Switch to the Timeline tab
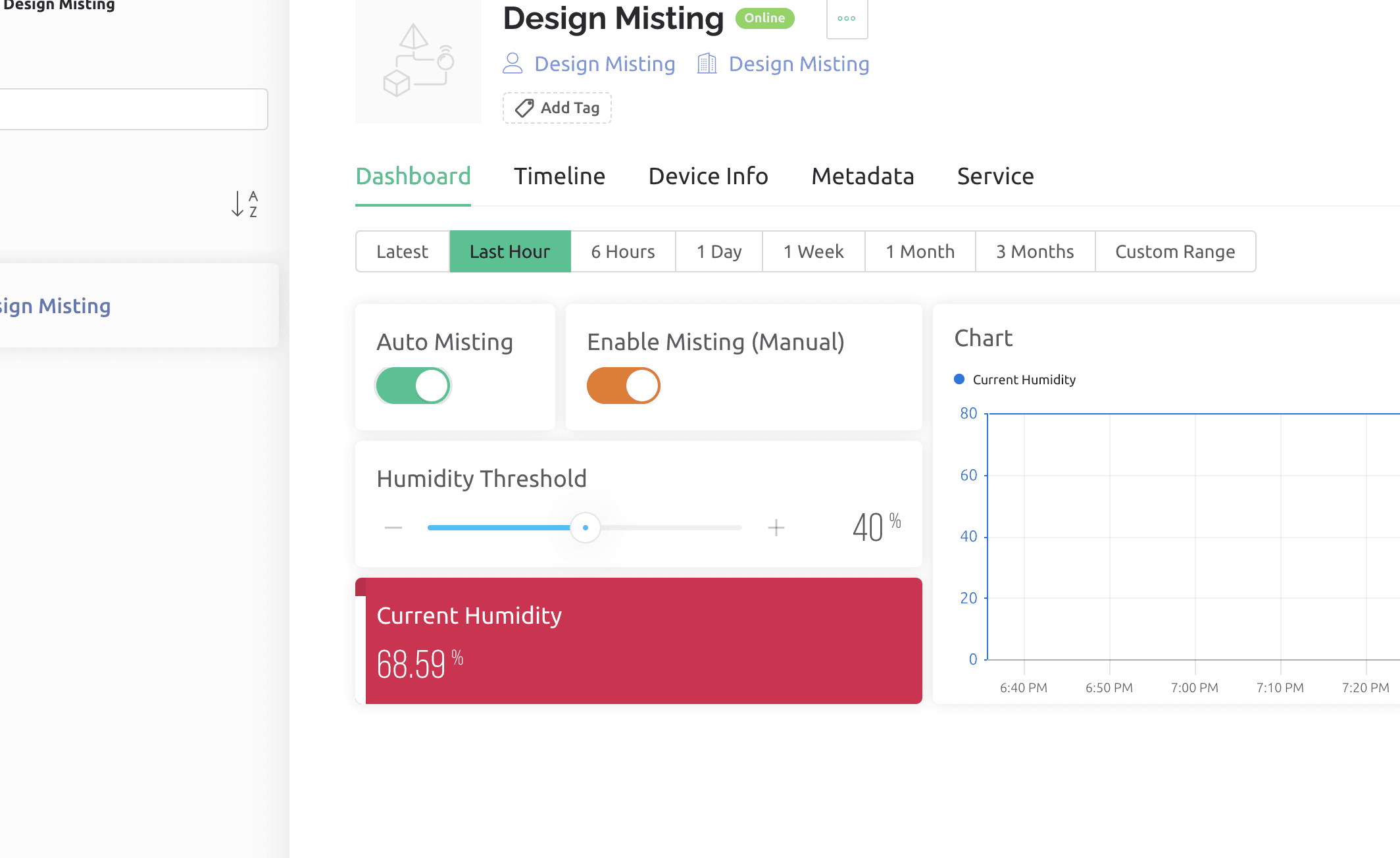The width and height of the screenshot is (1400, 858). (x=559, y=176)
